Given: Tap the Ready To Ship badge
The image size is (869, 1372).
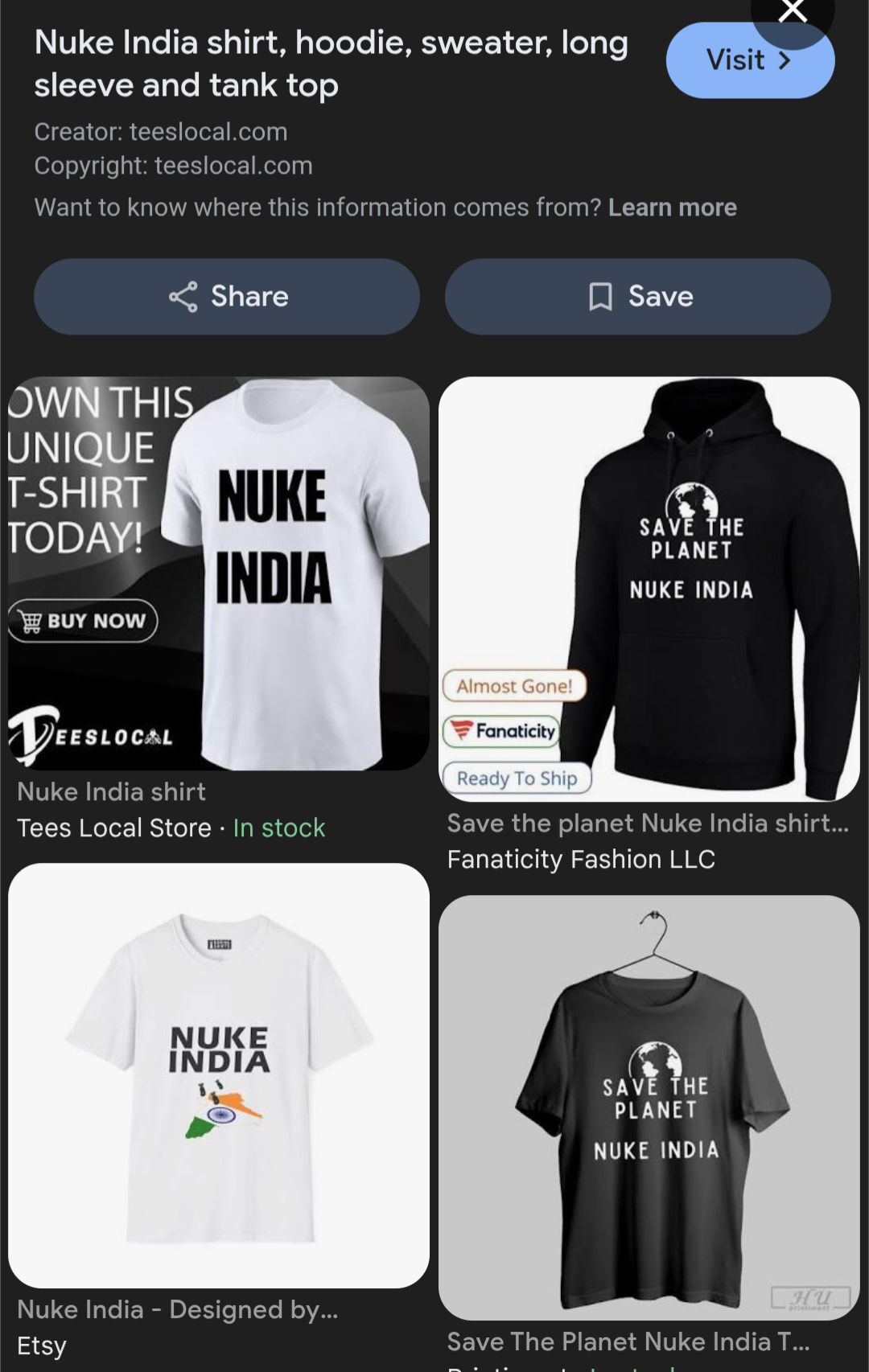Looking at the screenshot, I should point(517,778).
